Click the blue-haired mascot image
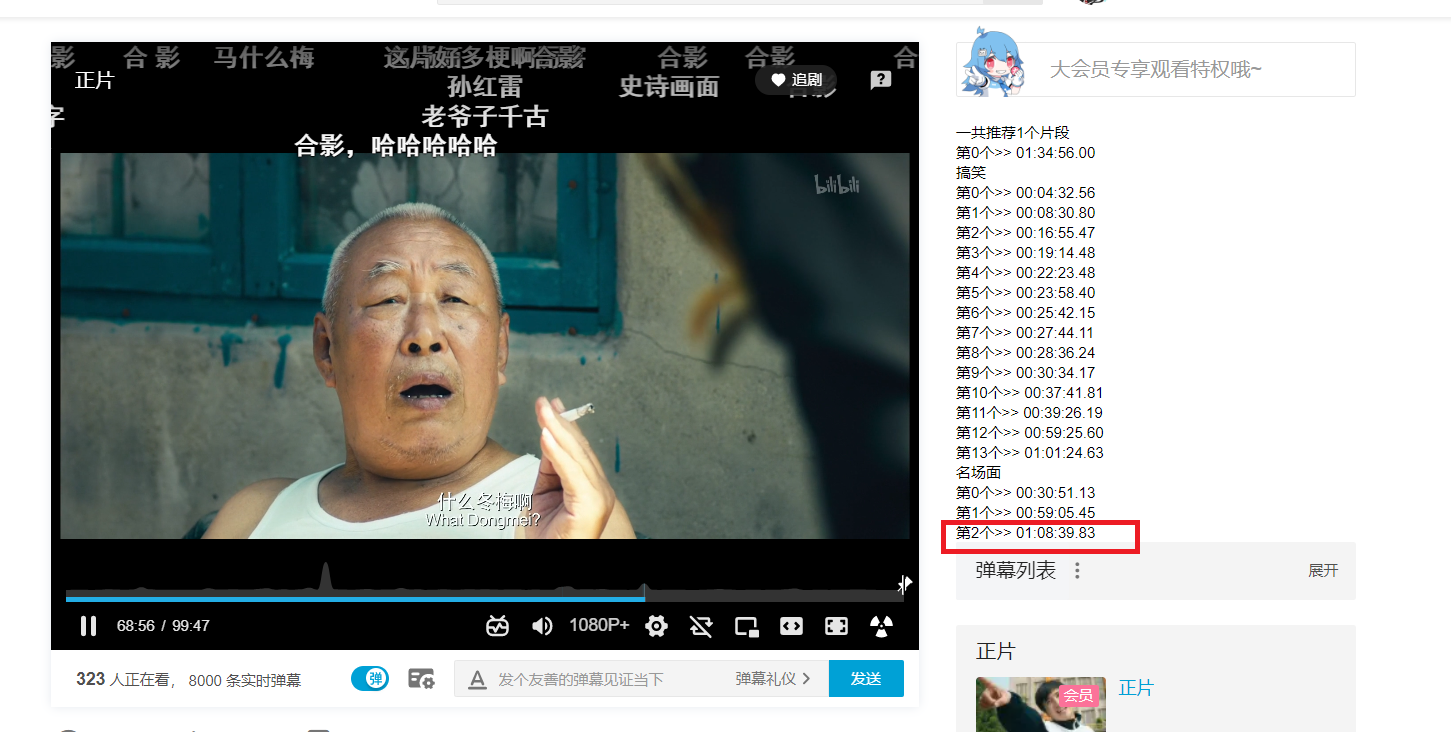The width and height of the screenshot is (1451, 732). [994, 63]
